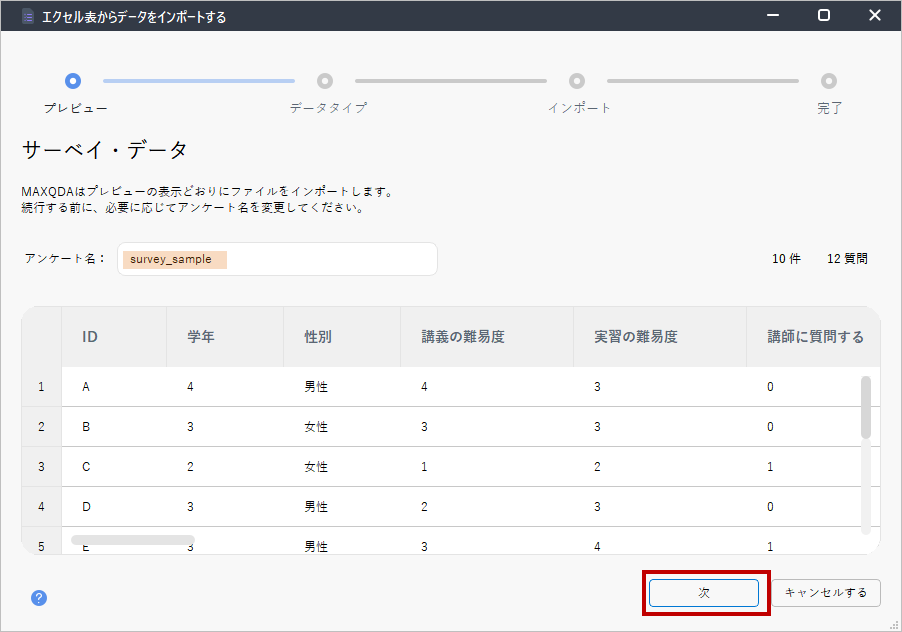Click the 講義の難易度 column header

(463, 337)
